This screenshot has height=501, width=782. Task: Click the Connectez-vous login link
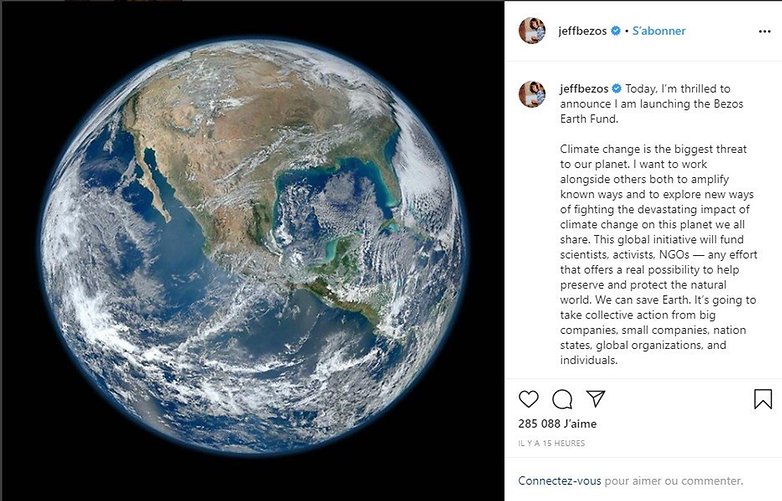(560, 481)
